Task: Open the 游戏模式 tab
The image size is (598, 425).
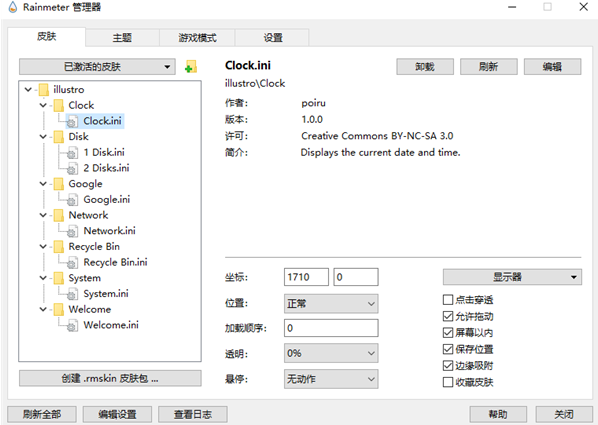Action: point(197,38)
